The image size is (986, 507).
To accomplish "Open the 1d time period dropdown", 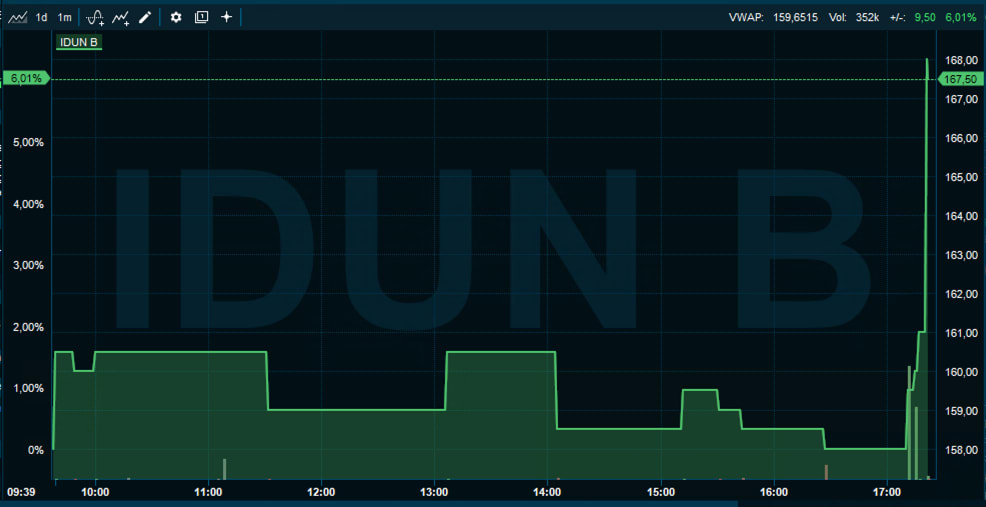I will click(41, 17).
